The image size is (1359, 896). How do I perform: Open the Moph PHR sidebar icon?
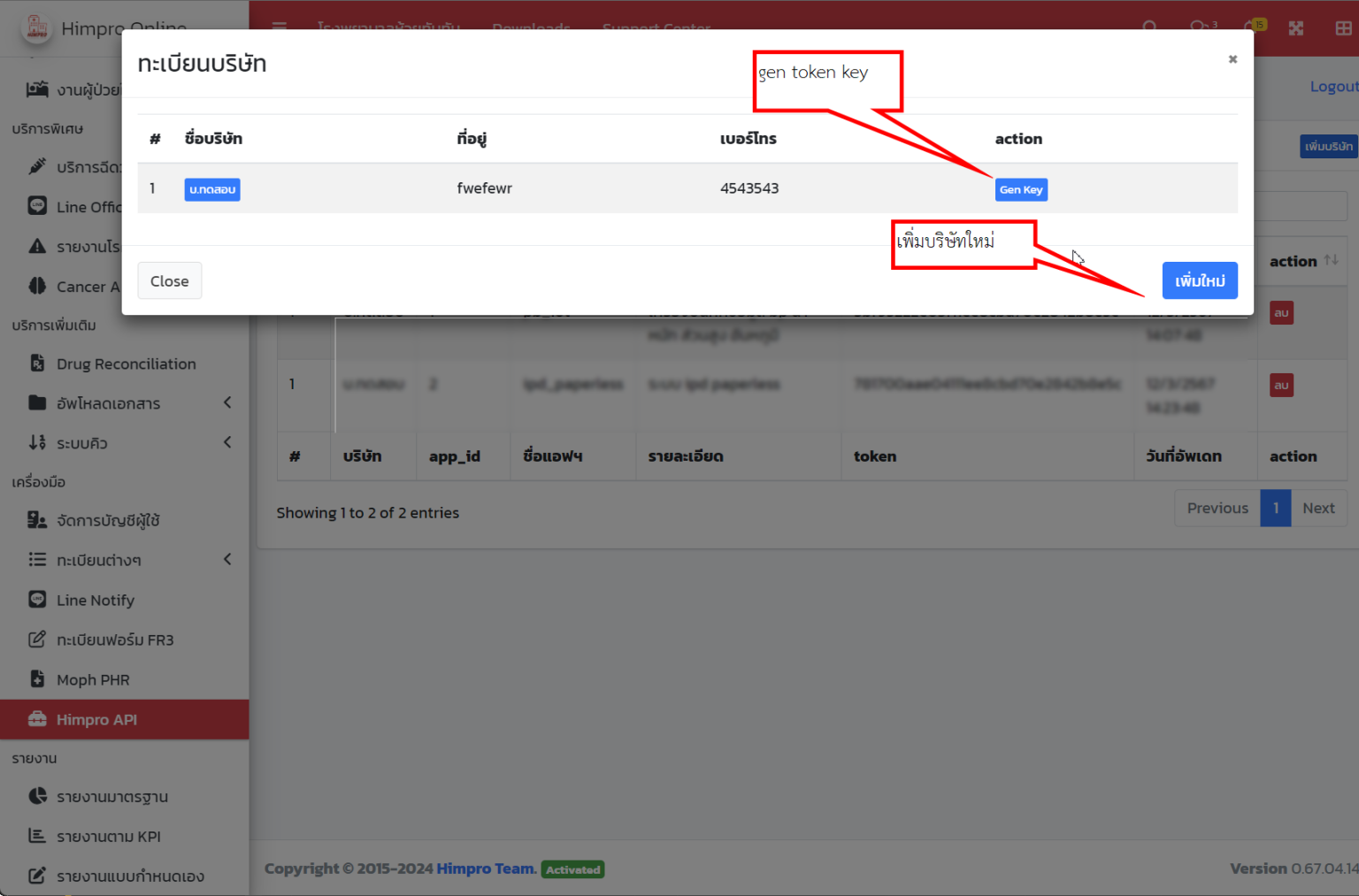[x=36, y=678]
